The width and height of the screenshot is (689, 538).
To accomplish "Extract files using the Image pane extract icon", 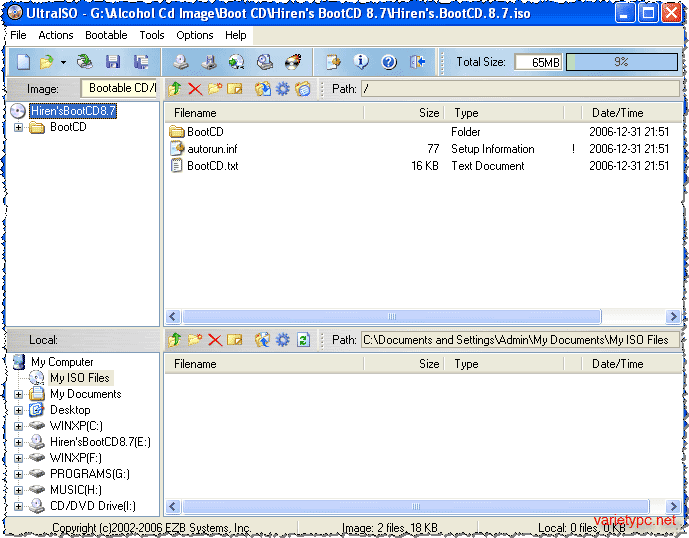I will (262, 89).
